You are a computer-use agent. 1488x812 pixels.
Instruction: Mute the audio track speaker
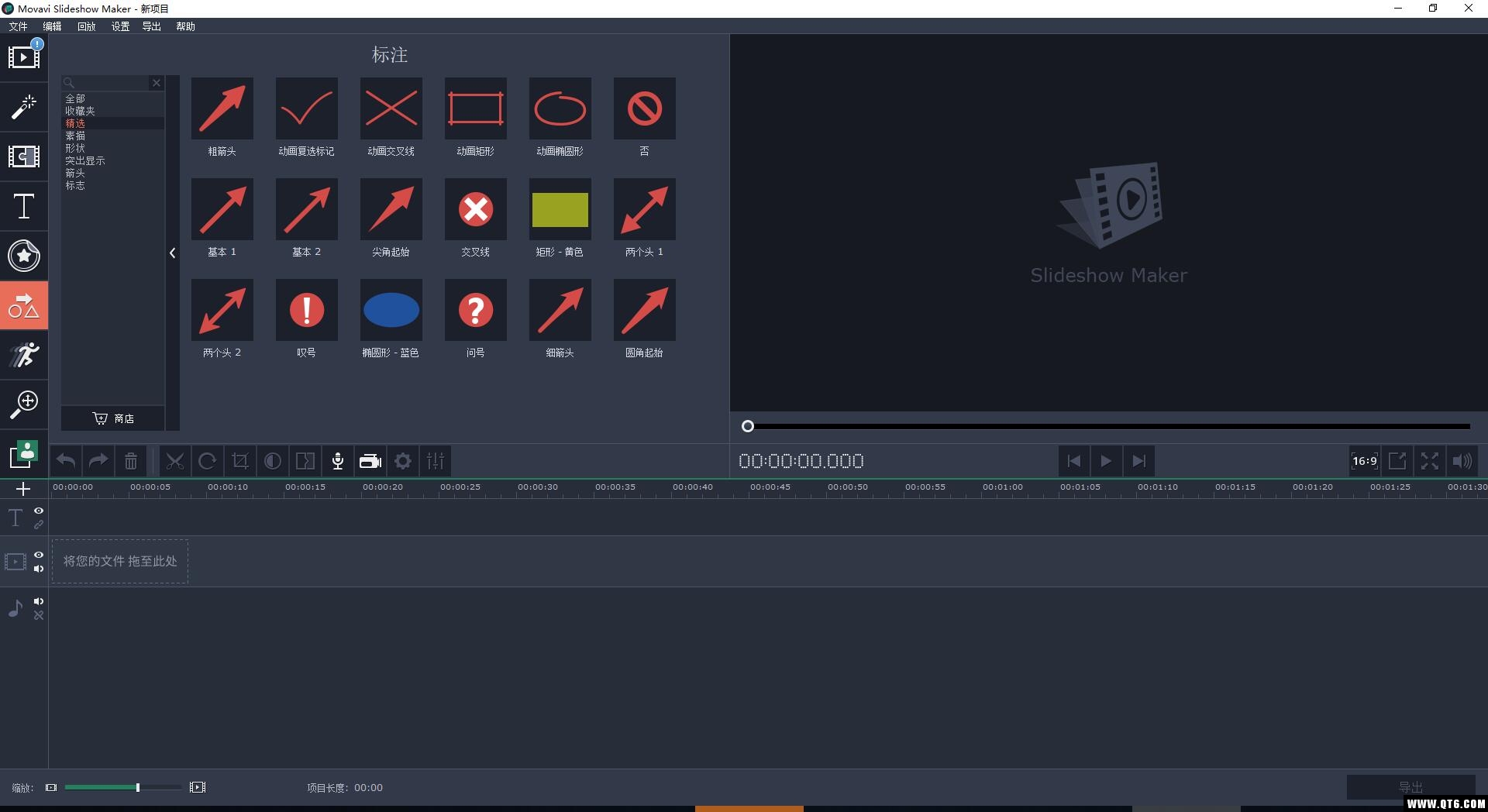click(x=39, y=601)
